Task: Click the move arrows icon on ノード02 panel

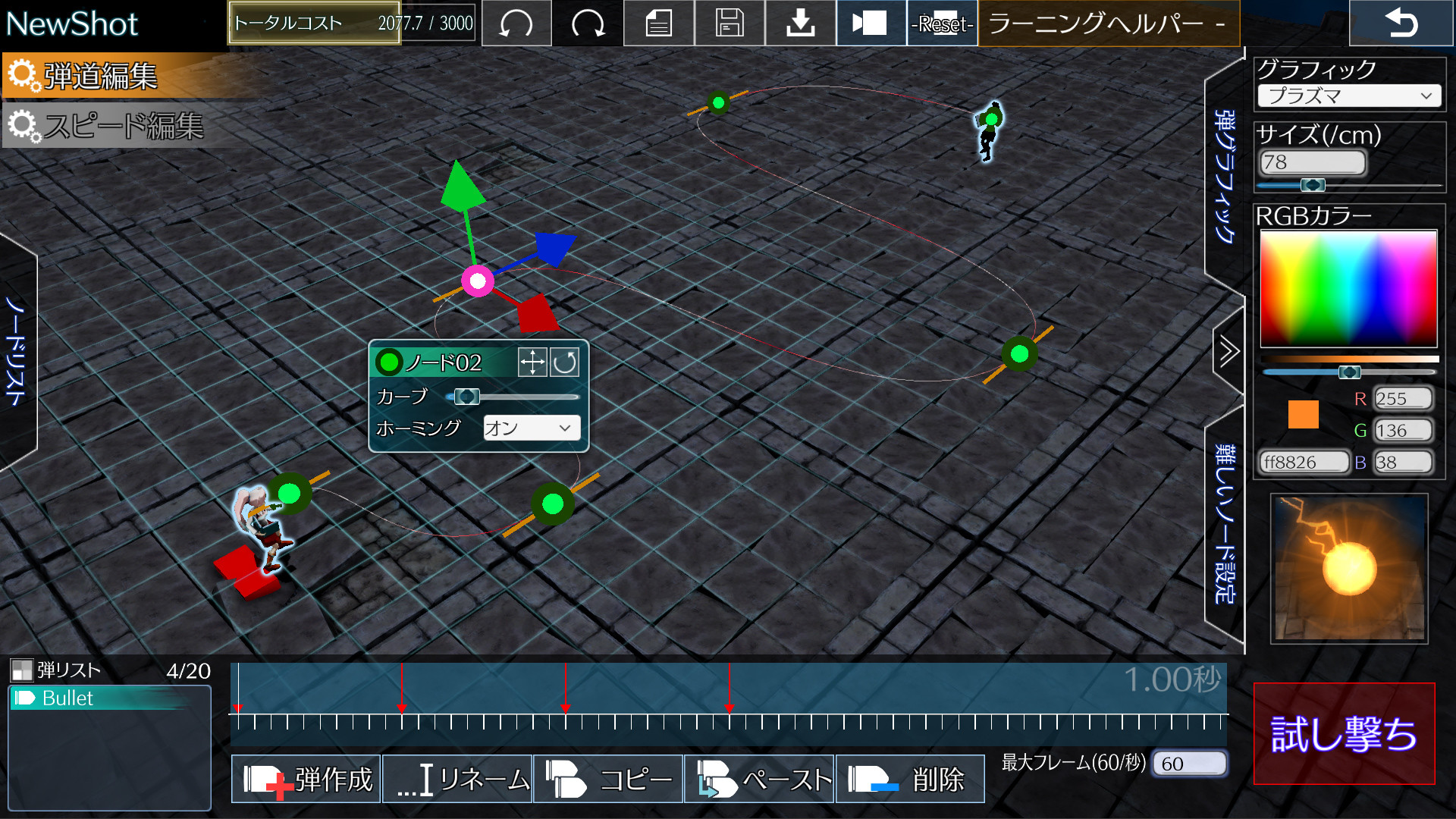Action: pos(532,362)
